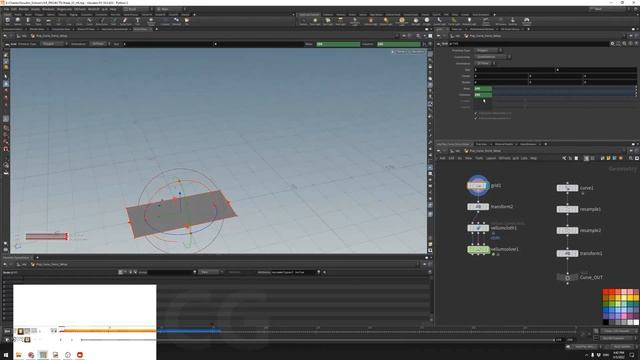
Task: Switch to the Tree View pane tab
Action: coord(482,144)
